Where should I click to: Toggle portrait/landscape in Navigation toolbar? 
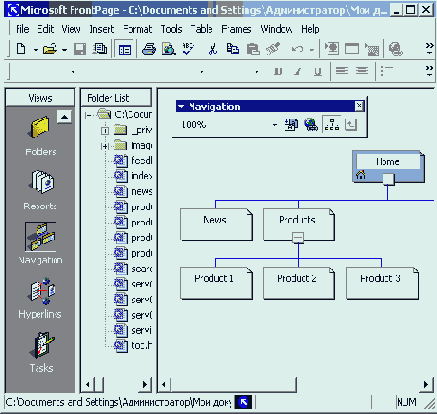[x=351, y=125]
